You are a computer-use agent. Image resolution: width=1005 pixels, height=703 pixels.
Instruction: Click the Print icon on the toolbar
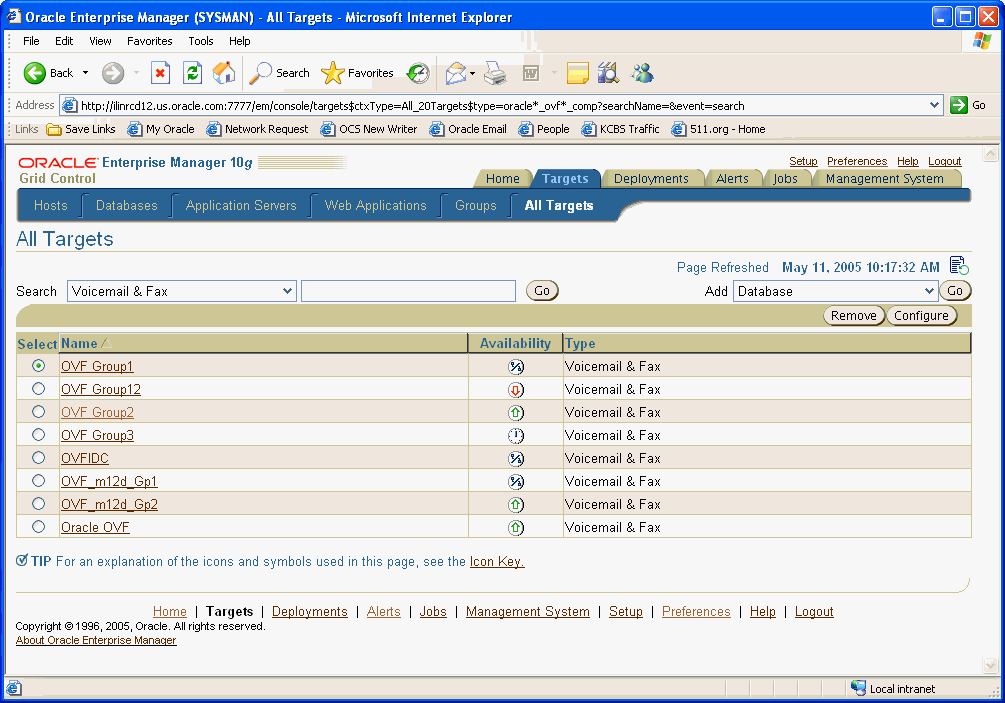(495, 73)
